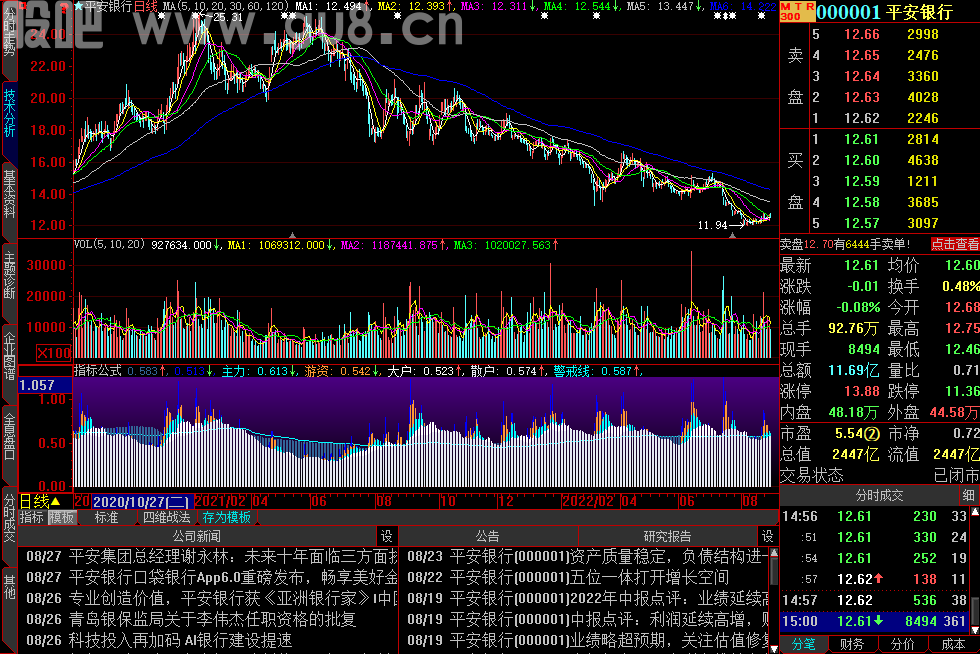The width and height of the screenshot is (980, 654).
Task: Click the 指标 tab below the chart
Action: point(32,518)
